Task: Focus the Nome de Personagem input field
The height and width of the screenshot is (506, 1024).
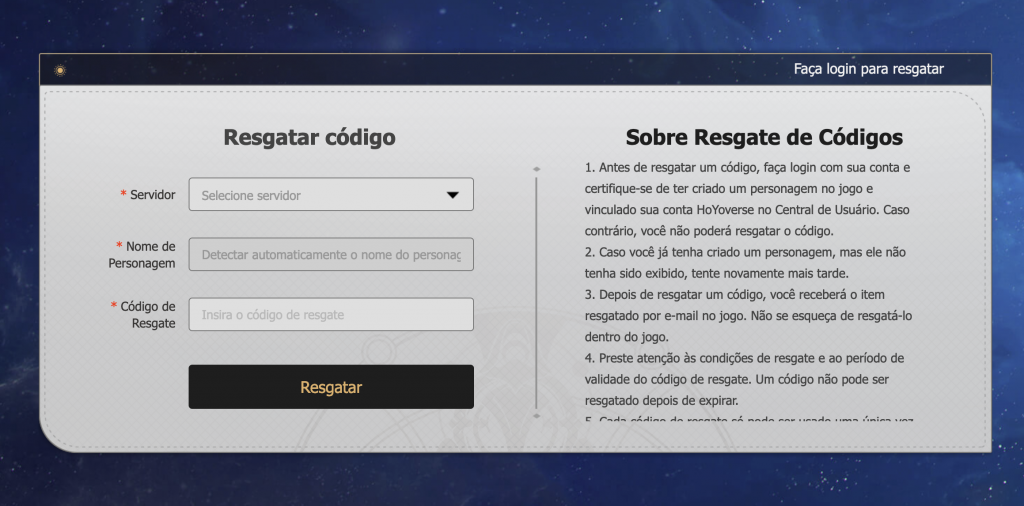Action: (330, 255)
